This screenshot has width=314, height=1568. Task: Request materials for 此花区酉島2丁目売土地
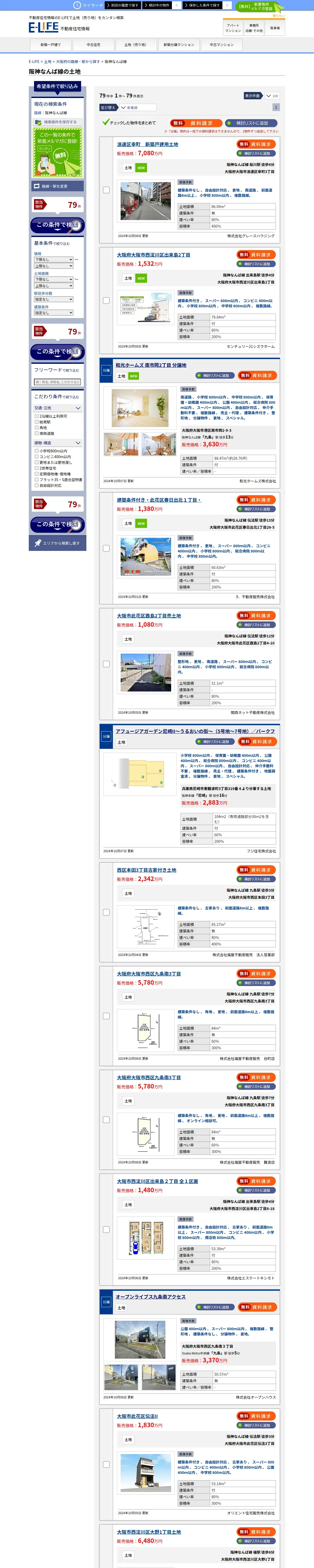coord(256,615)
